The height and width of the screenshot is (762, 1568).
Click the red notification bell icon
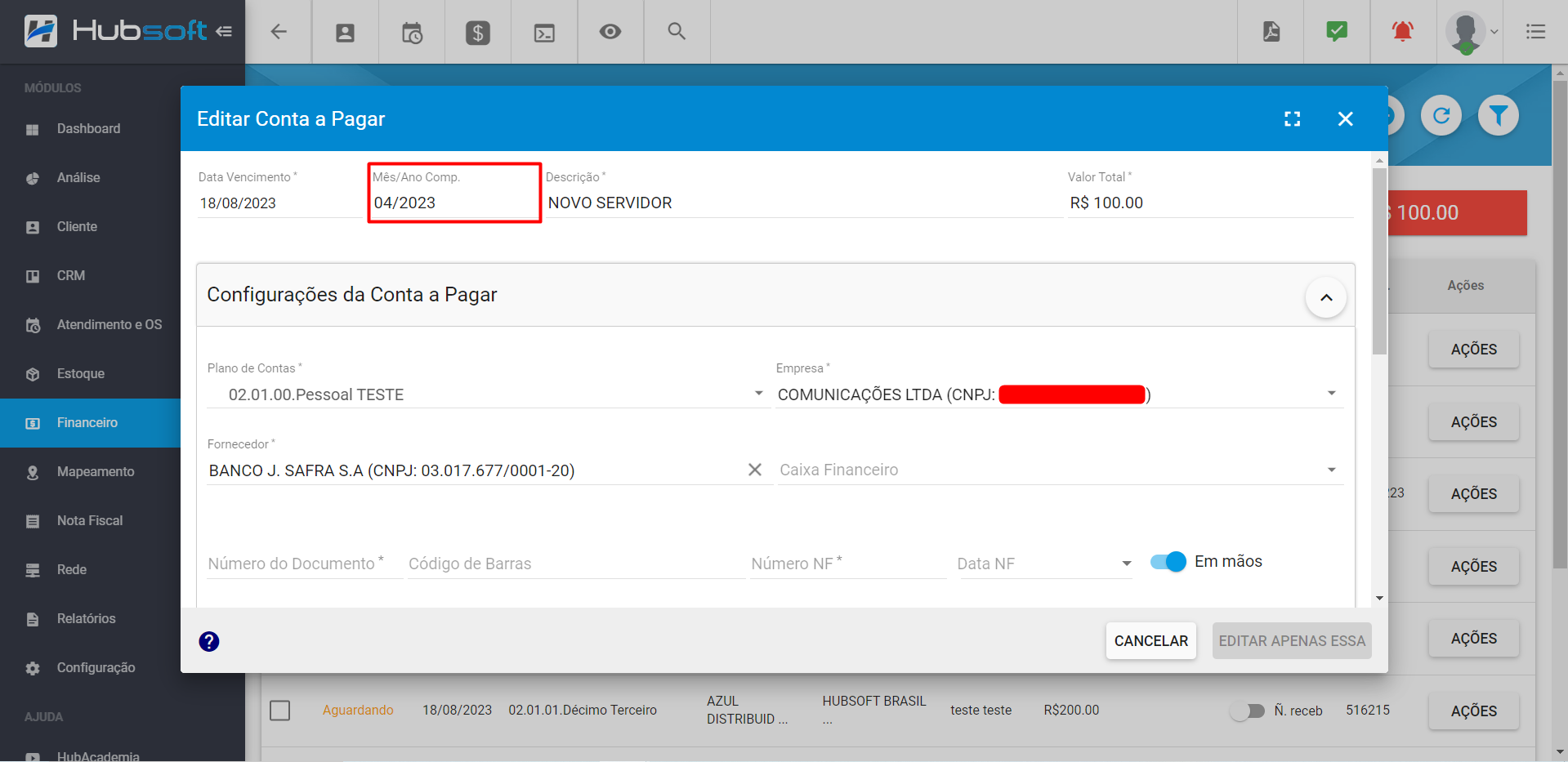tap(1403, 32)
